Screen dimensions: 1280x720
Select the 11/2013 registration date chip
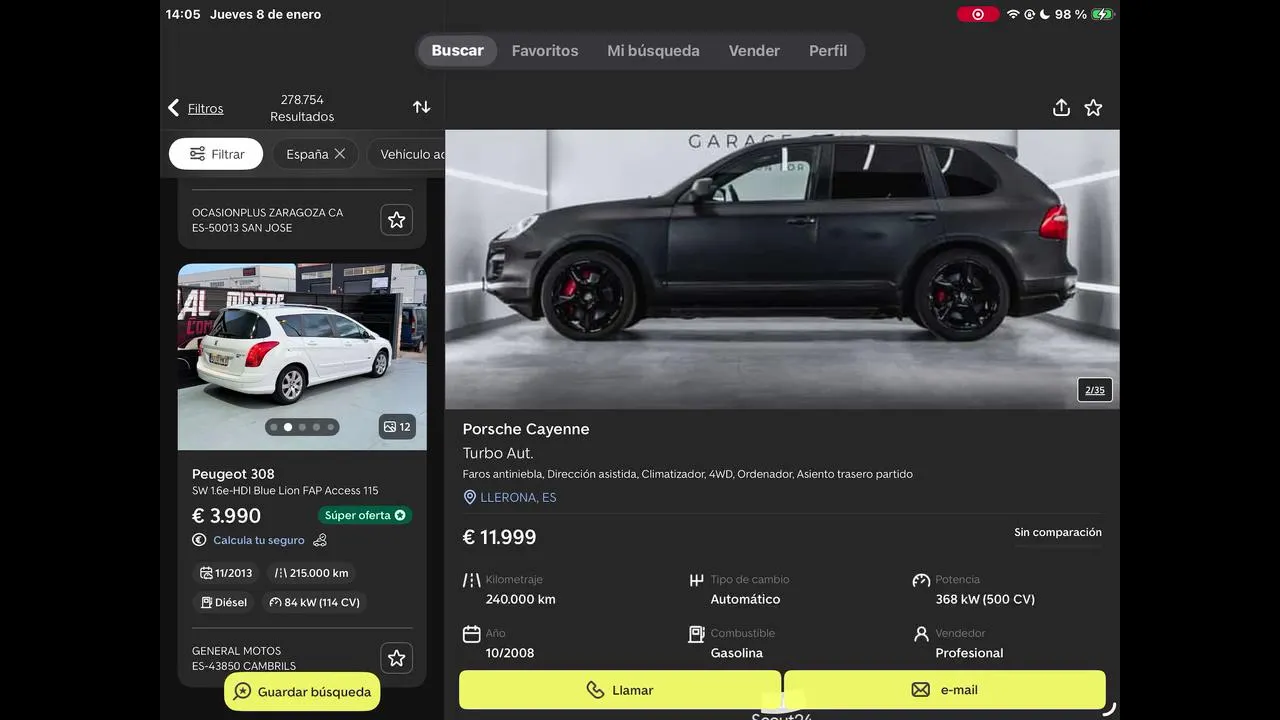coord(226,573)
